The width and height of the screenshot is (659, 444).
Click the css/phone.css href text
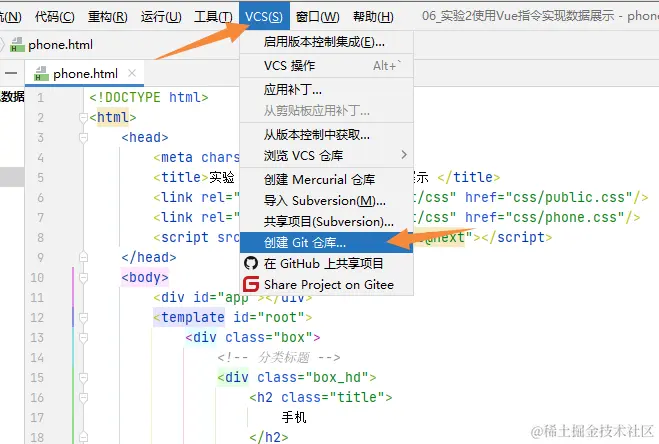[565, 217]
